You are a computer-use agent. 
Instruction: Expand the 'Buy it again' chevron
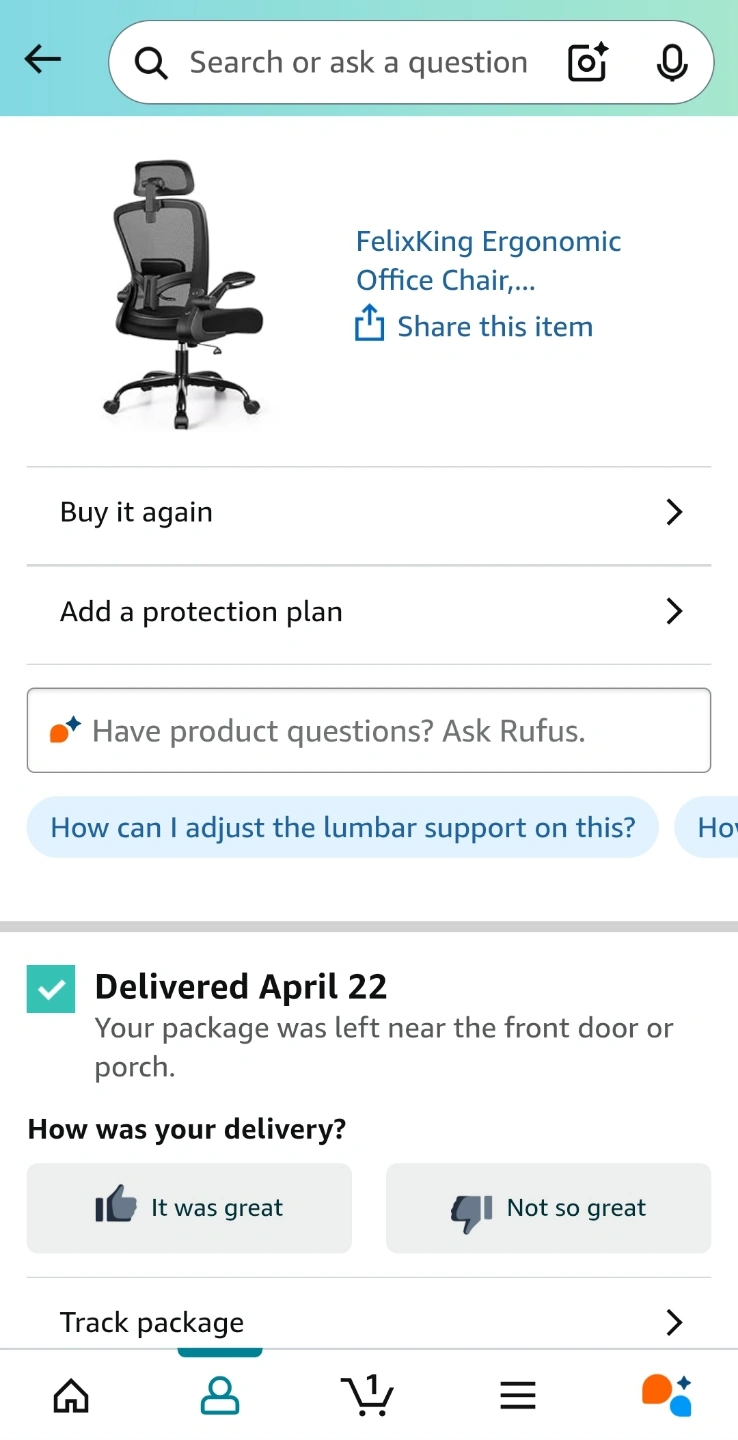(675, 512)
